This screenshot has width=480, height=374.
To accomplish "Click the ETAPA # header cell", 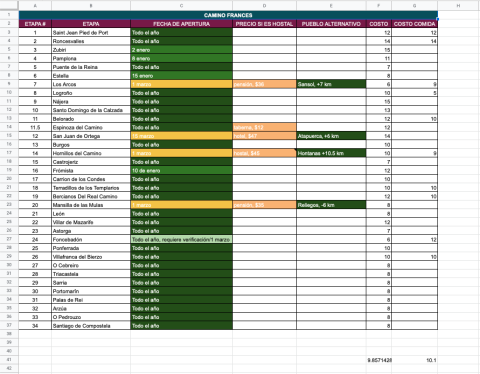I will [35, 24].
